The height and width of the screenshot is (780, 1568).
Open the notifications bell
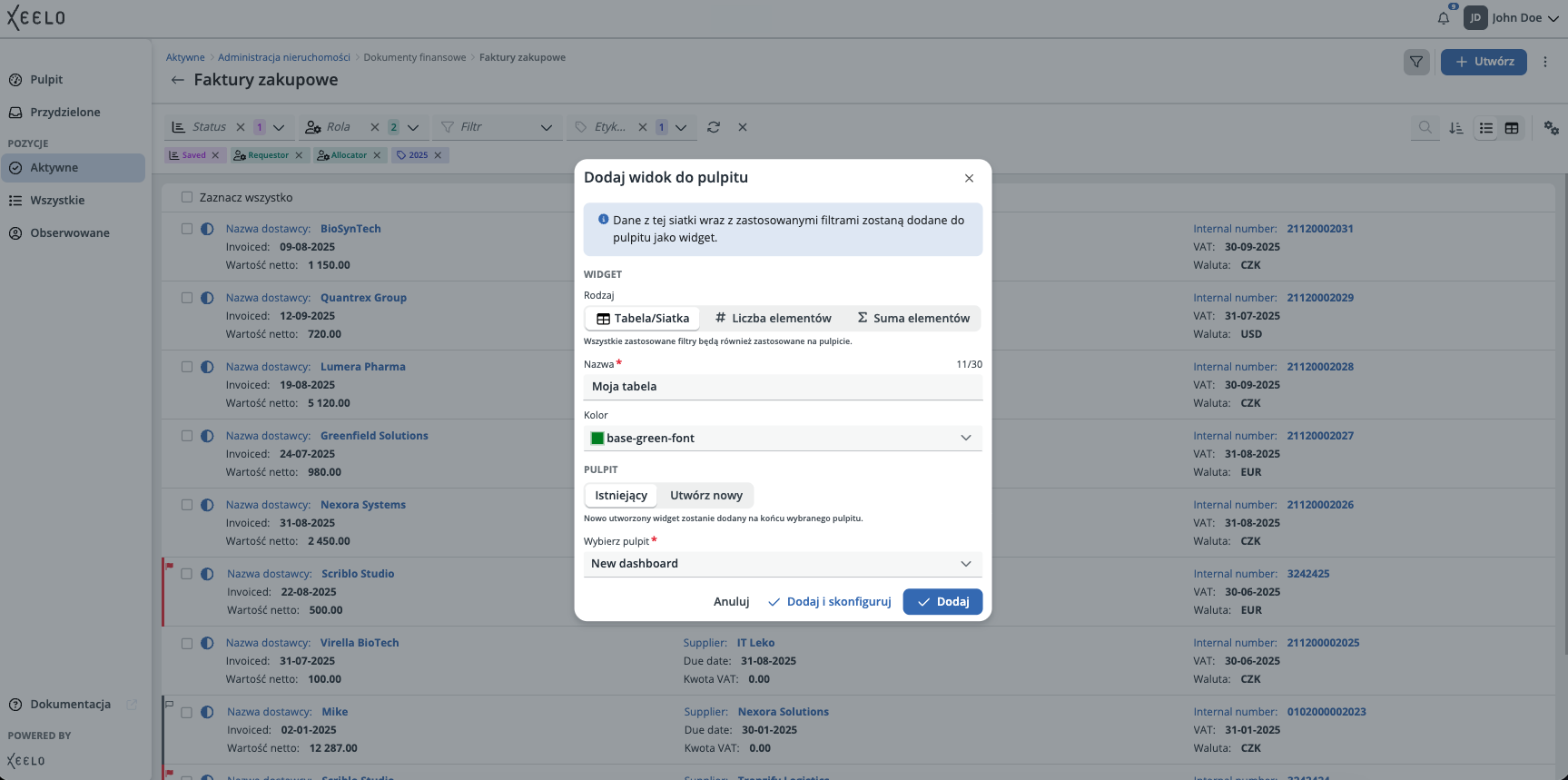tap(1444, 17)
